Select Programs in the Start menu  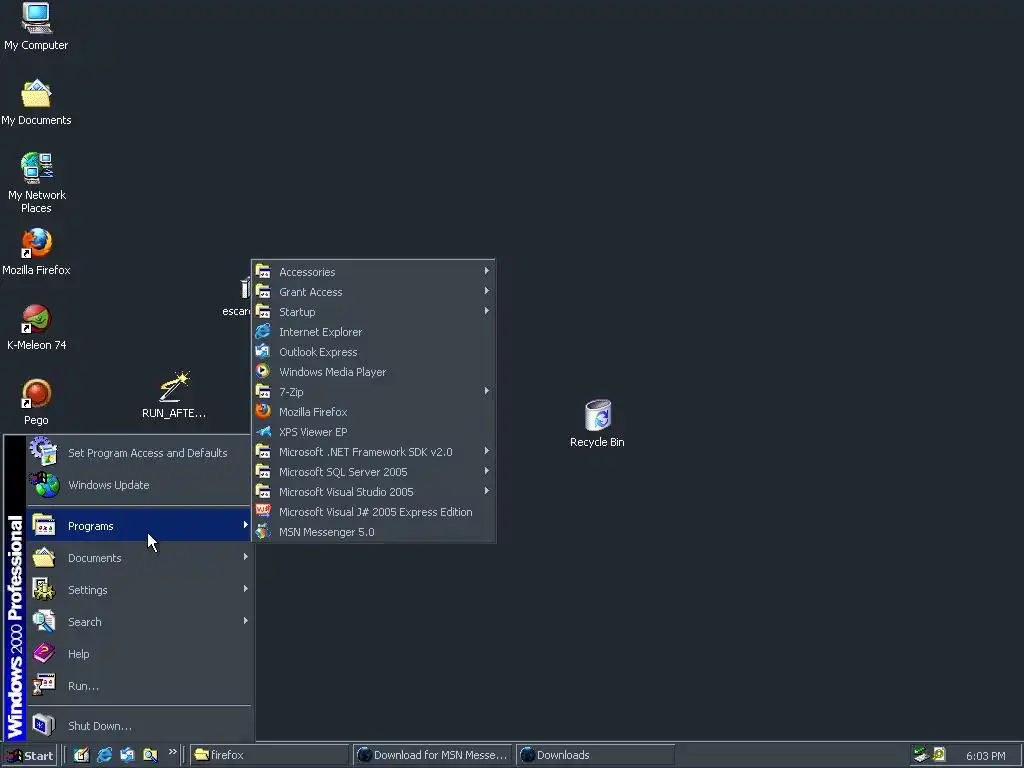[139, 526]
